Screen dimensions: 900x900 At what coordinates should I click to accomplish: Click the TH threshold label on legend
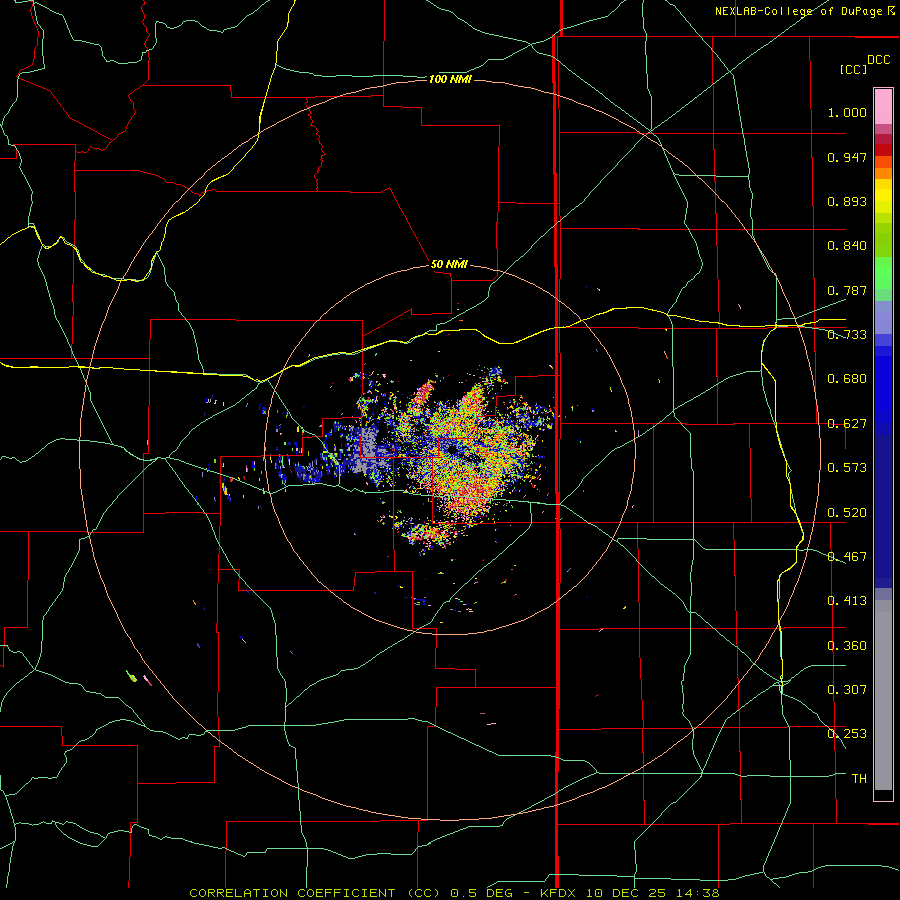click(859, 779)
